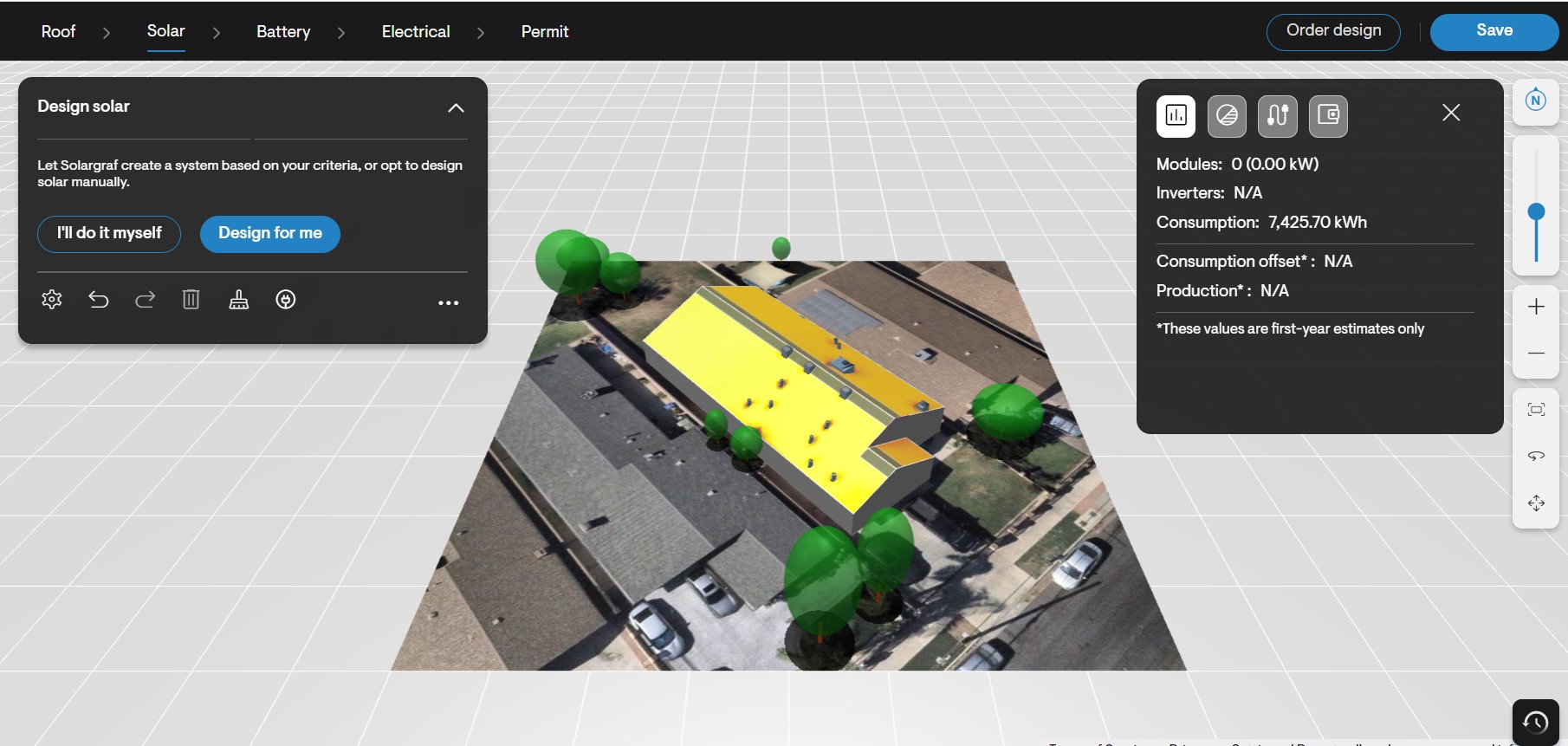
Task: Click the rotate view icon
Action: coord(1536,457)
